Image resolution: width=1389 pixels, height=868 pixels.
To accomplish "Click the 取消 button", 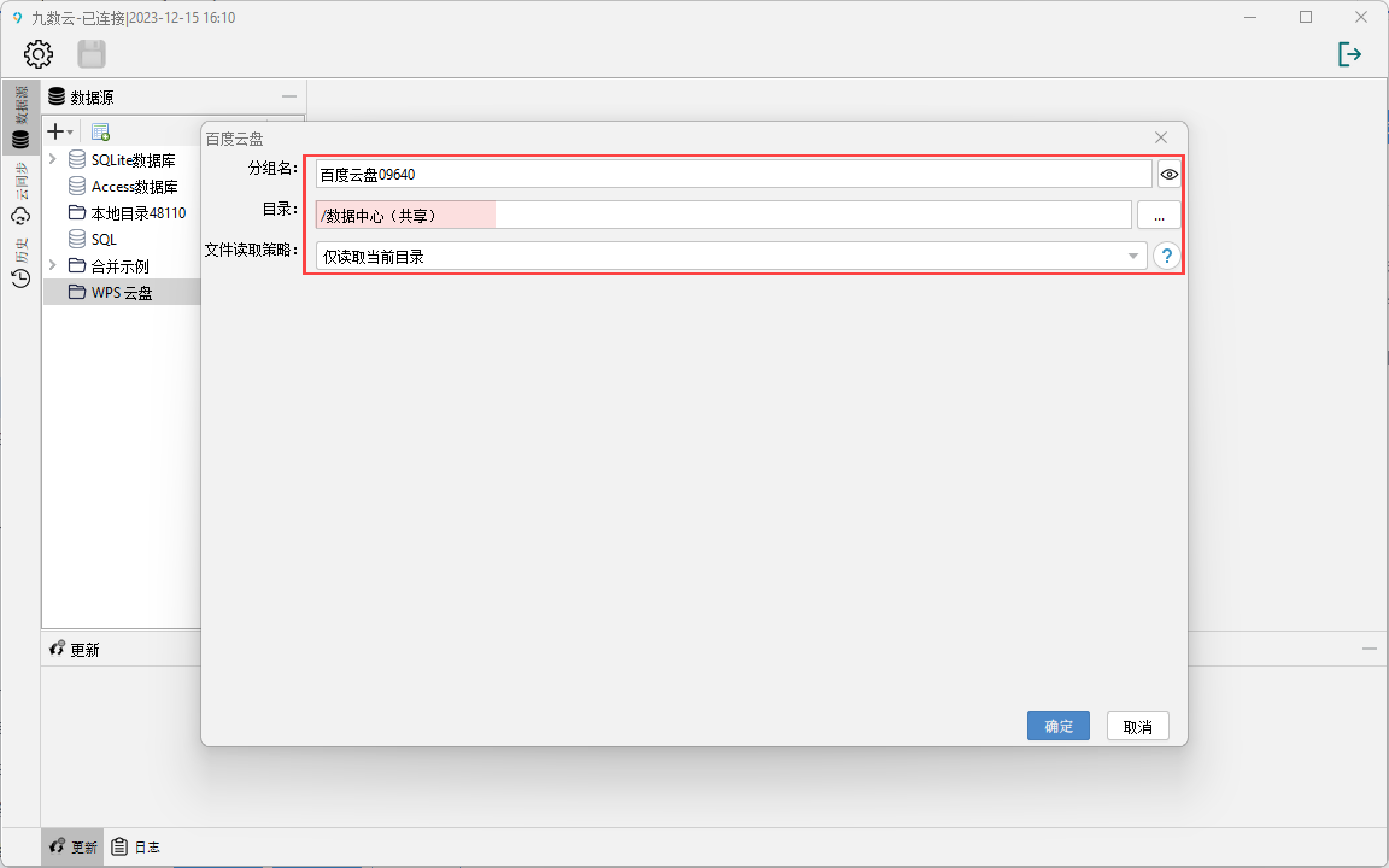I will [x=1138, y=726].
